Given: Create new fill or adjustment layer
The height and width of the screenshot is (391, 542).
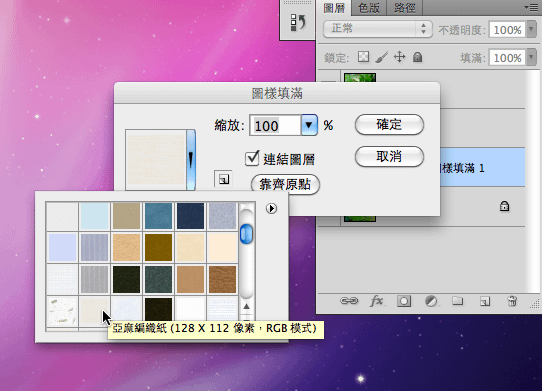Looking at the screenshot, I should tap(431, 301).
